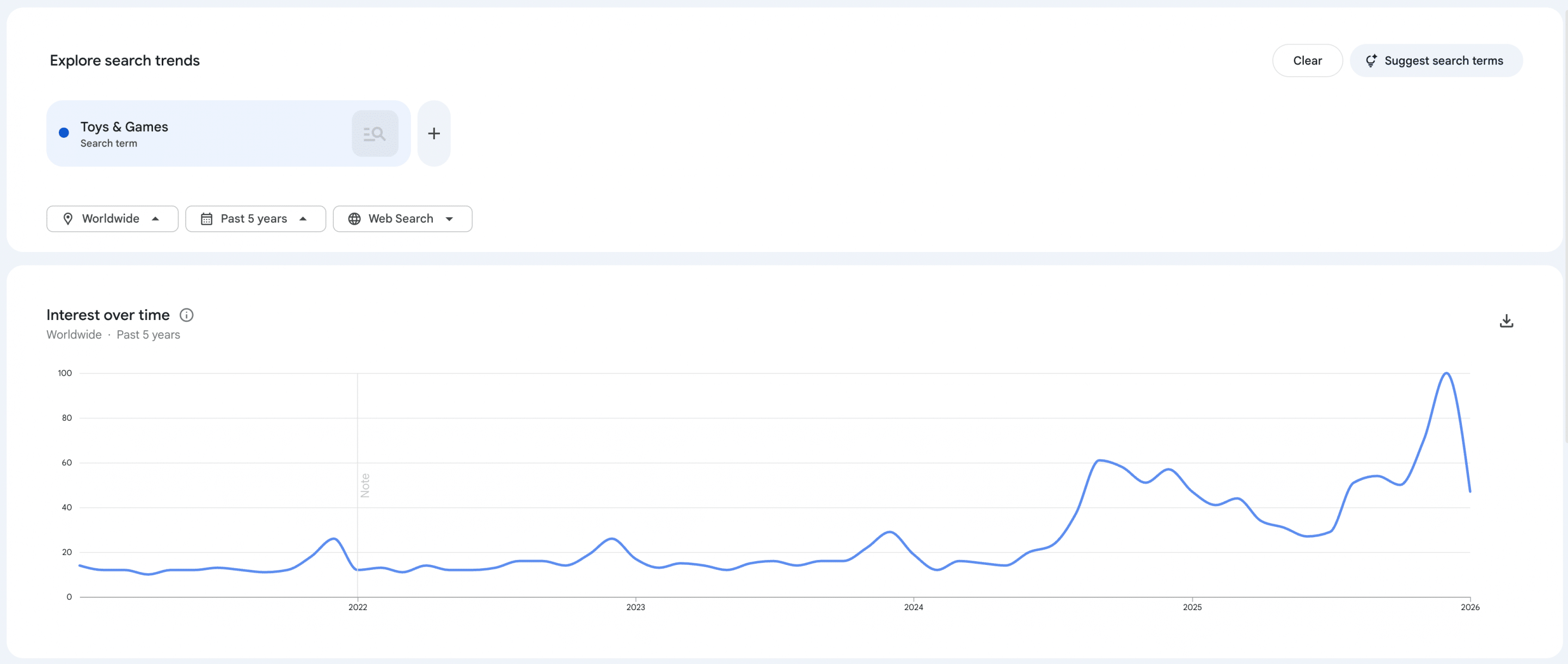Click the blue Toys & Games color dot
This screenshot has width=1568, height=664.
click(x=64, y=133)
